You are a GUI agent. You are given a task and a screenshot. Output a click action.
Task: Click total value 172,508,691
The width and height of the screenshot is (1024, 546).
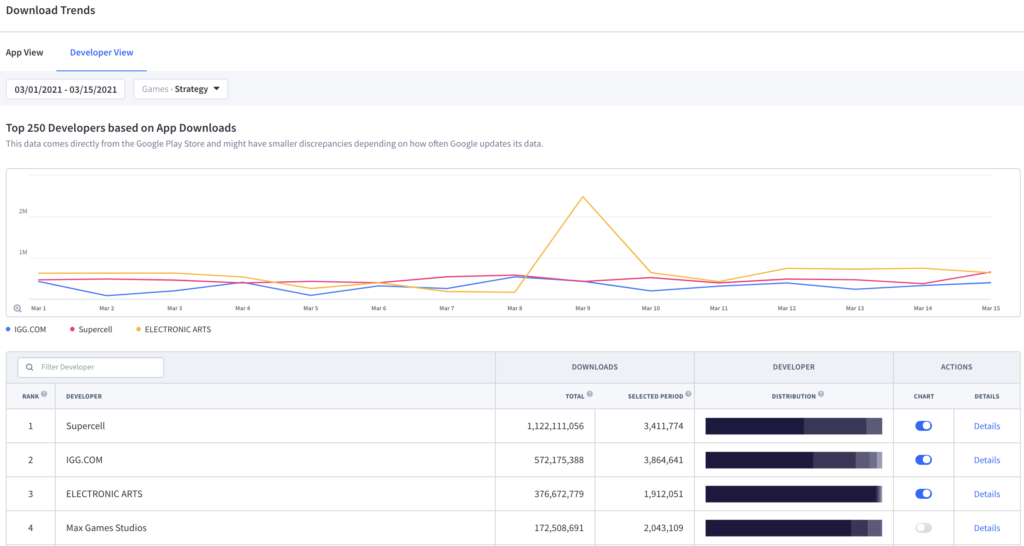pyautogui.click(x=559, y=528)
